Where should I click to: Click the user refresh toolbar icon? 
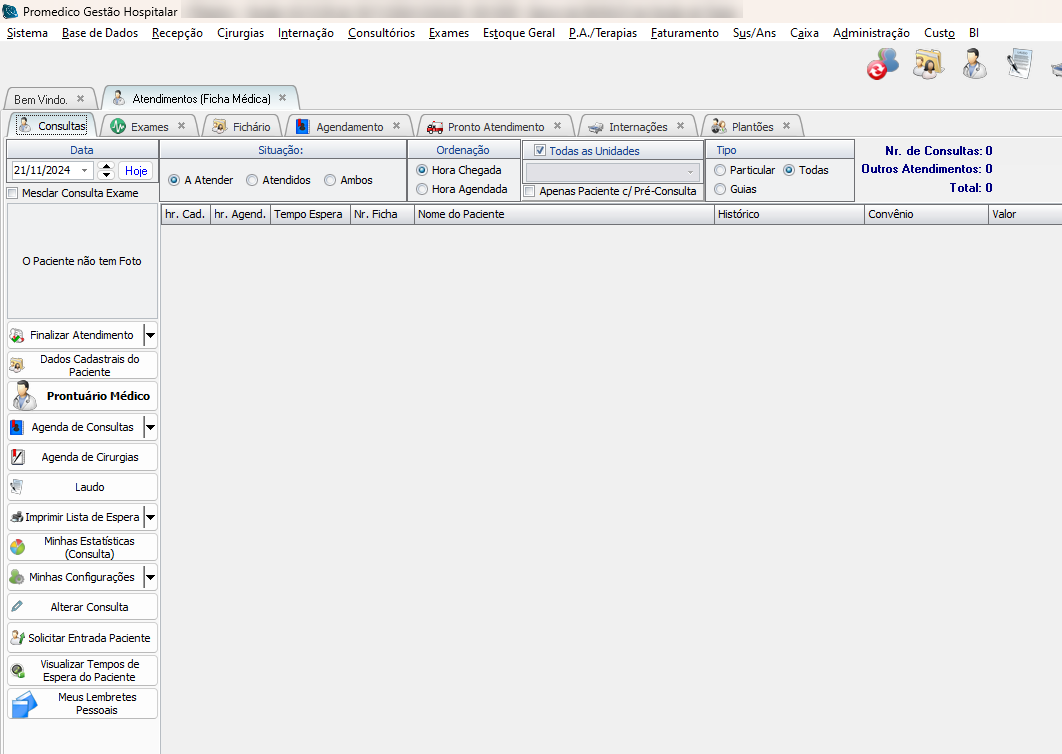click(x=882, y=64)
